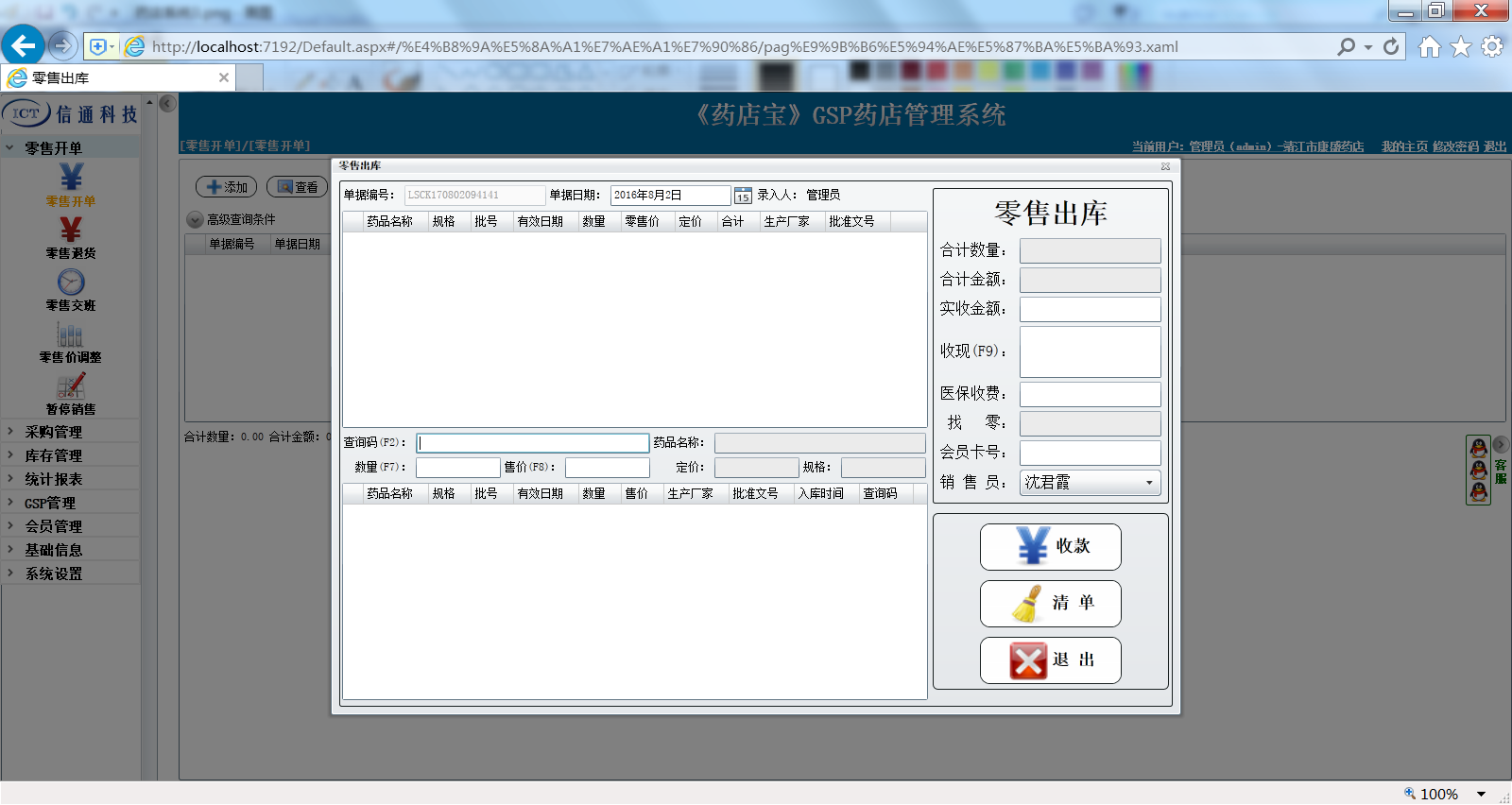Click the 添加 button
Screen dimensions: 1512x805
[227, 187]
